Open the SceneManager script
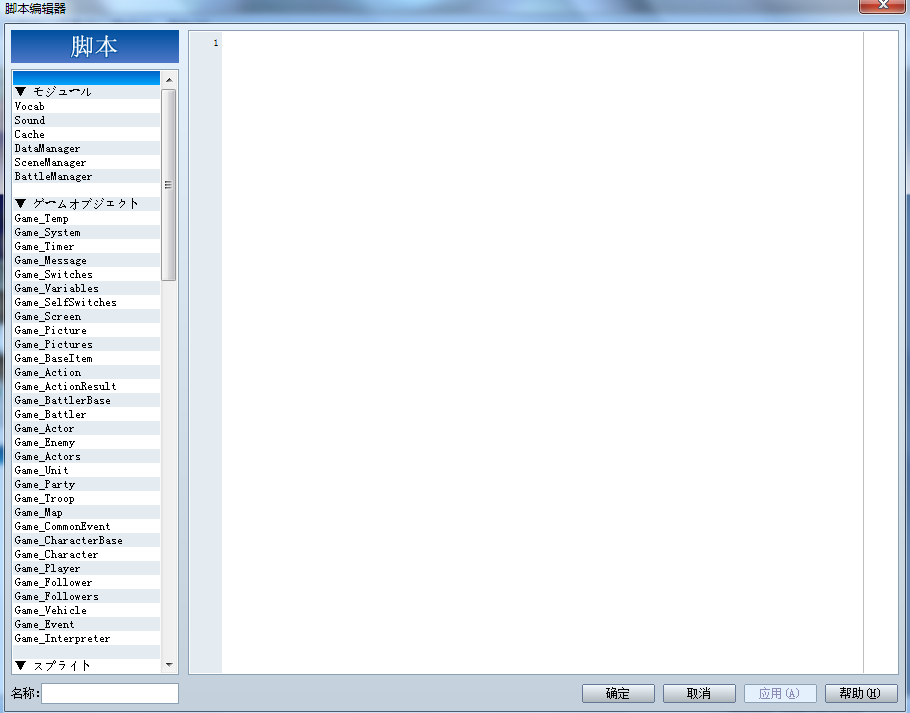This screenshot has height=713, width=910. pyautogui.click(x=50, y=162)
